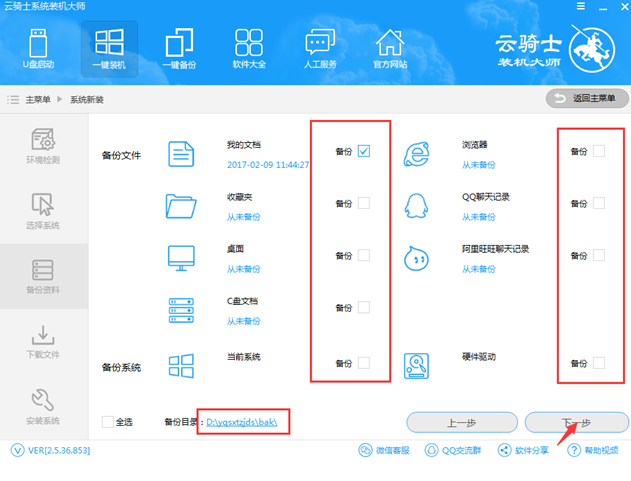Open the 一键备份 section
The image size is (631, 481).
click(179, 49)
